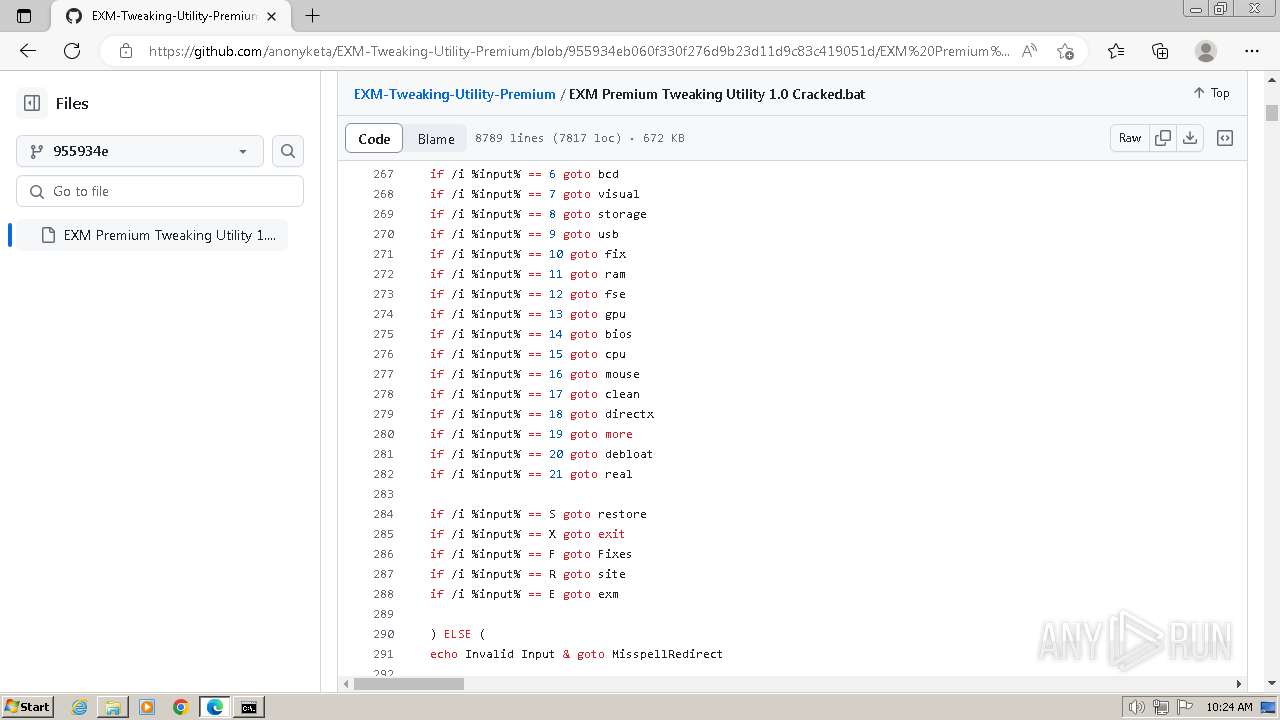
Task: Open EXM-Tweaking-Utility-Premium repository link
Action: [455, 94]
